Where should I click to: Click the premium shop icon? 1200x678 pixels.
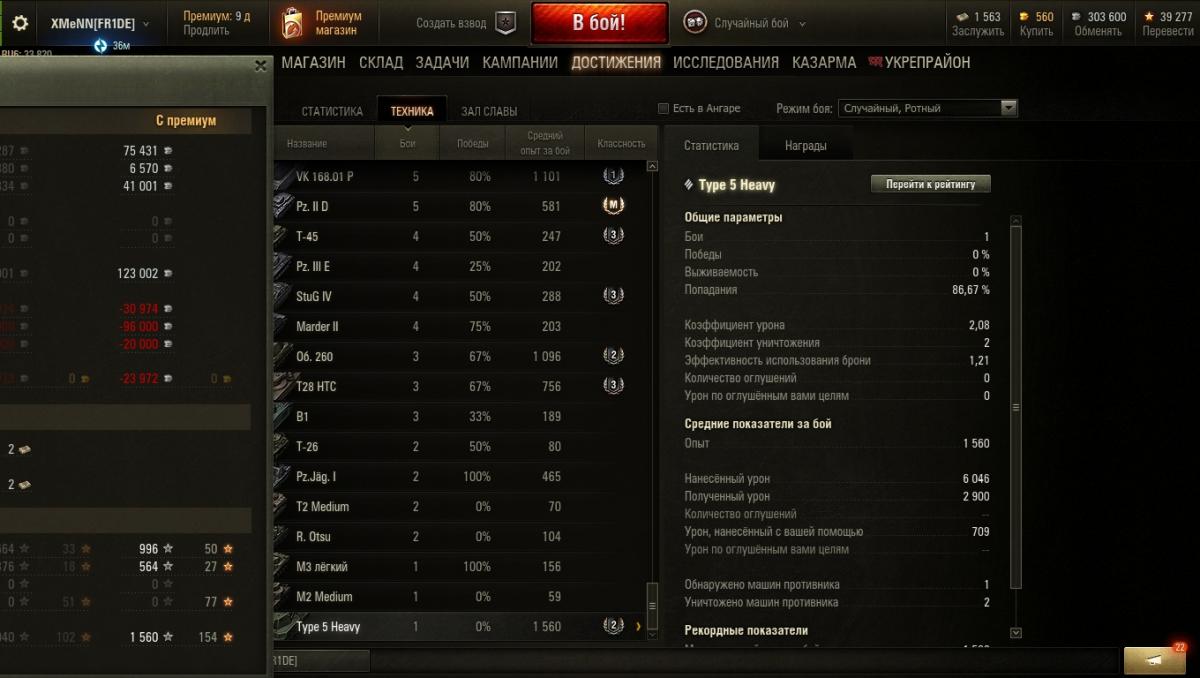[291, 23]
